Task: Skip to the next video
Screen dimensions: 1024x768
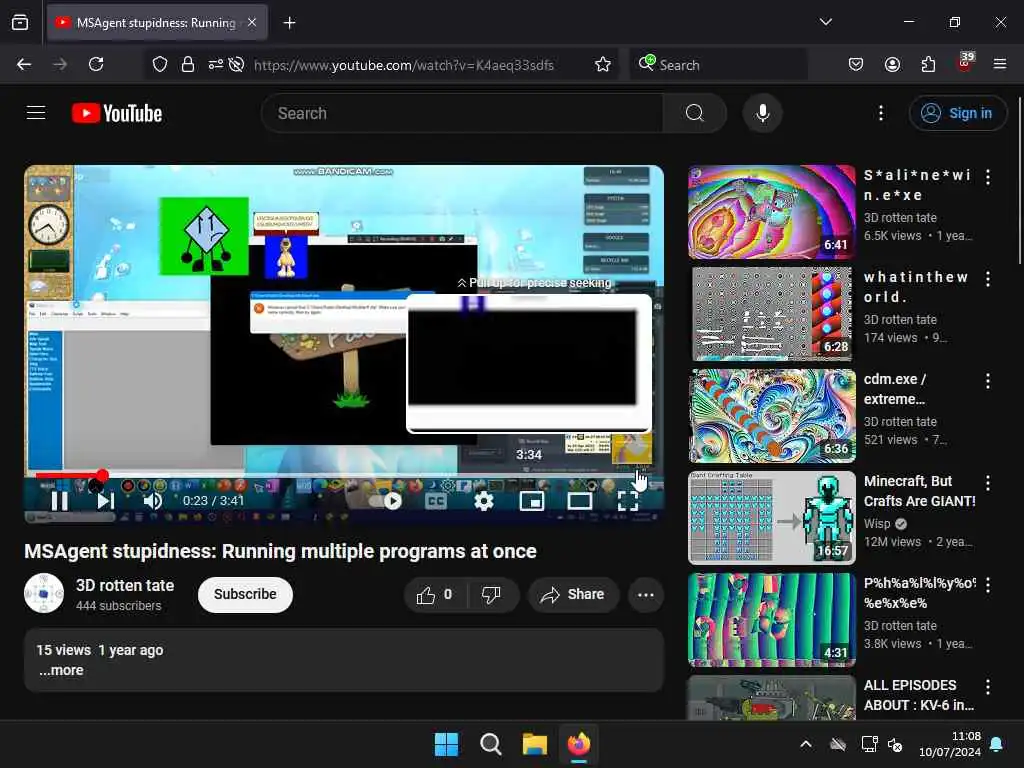Action: point(105,501)
